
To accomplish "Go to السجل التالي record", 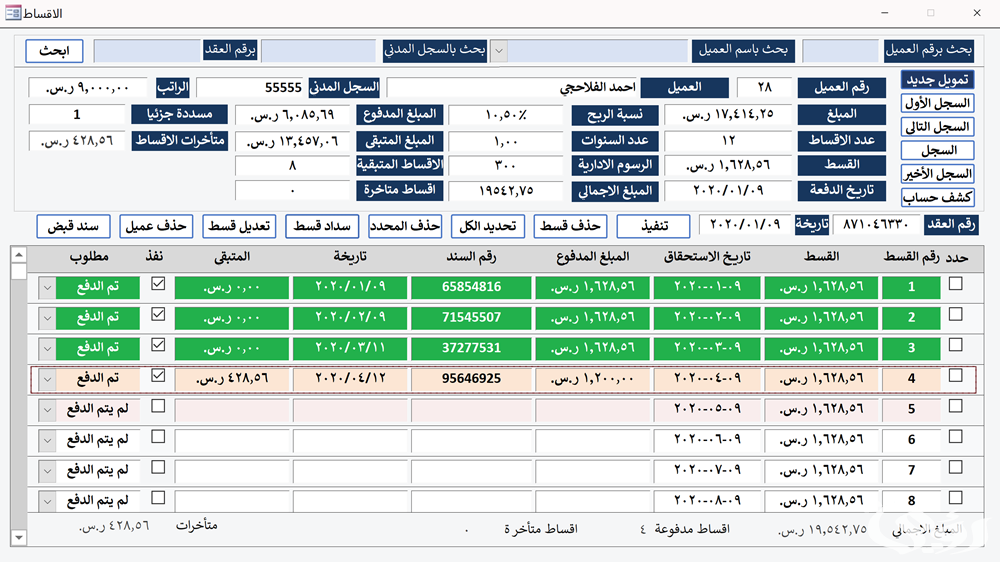I will [938, 127].
